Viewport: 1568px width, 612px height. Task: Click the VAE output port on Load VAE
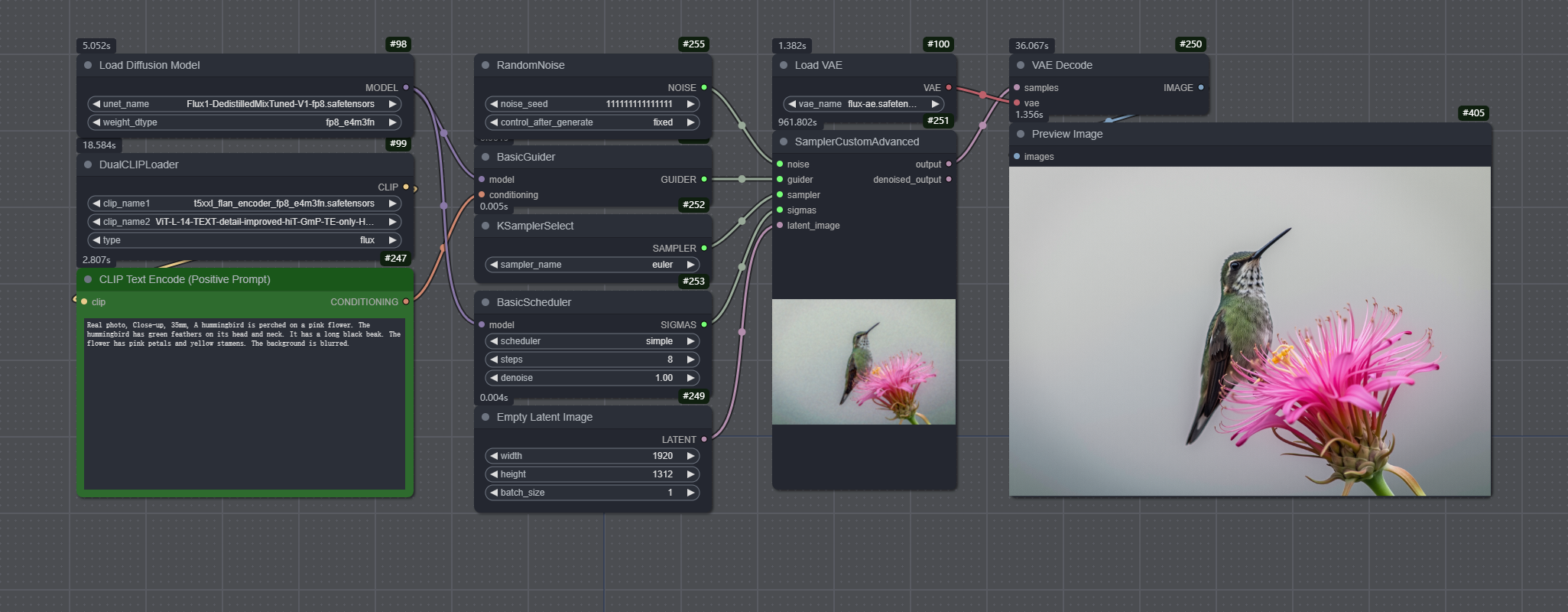click(949, 88)
